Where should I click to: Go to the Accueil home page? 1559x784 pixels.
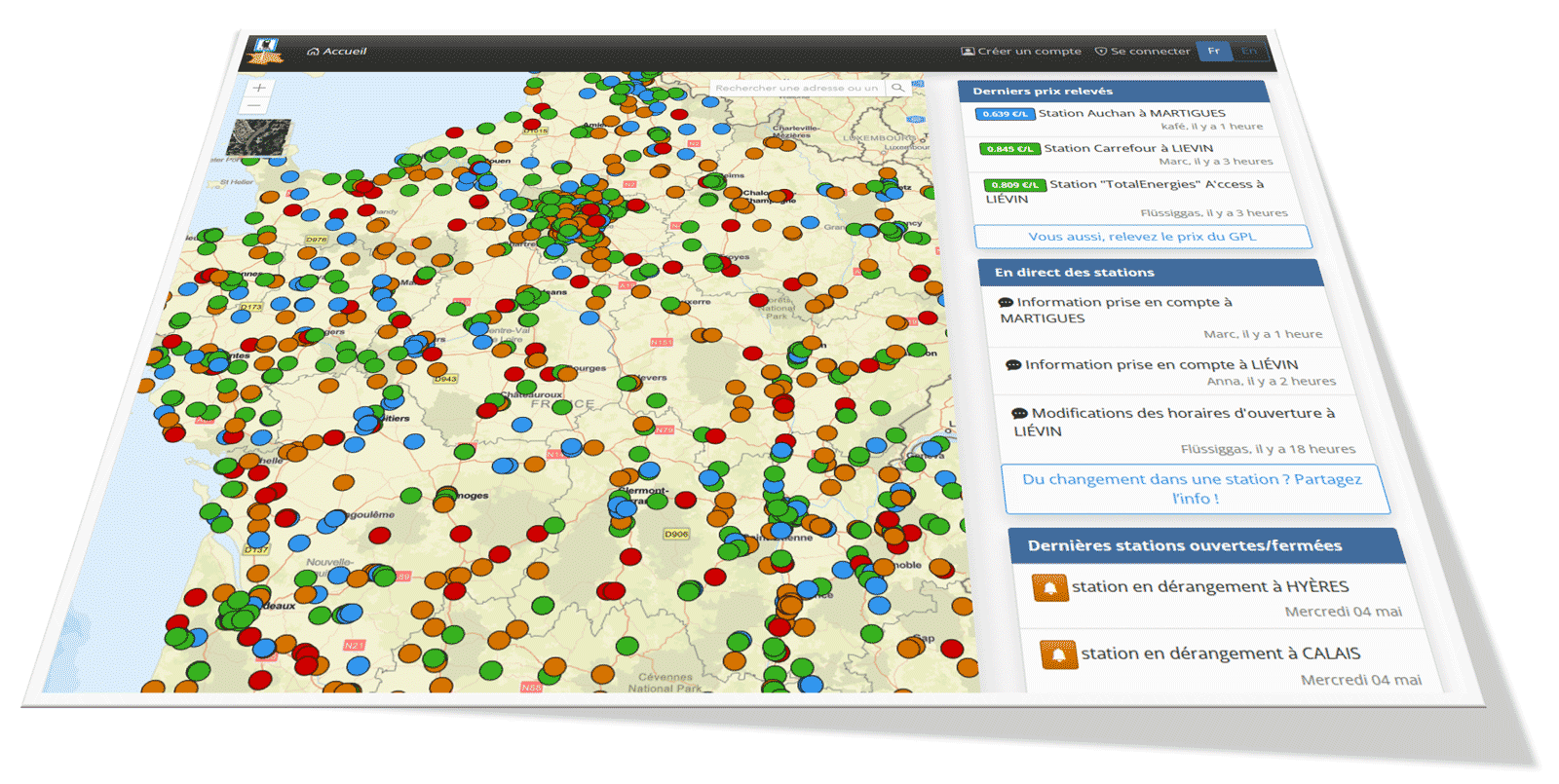tap(337, 52)
